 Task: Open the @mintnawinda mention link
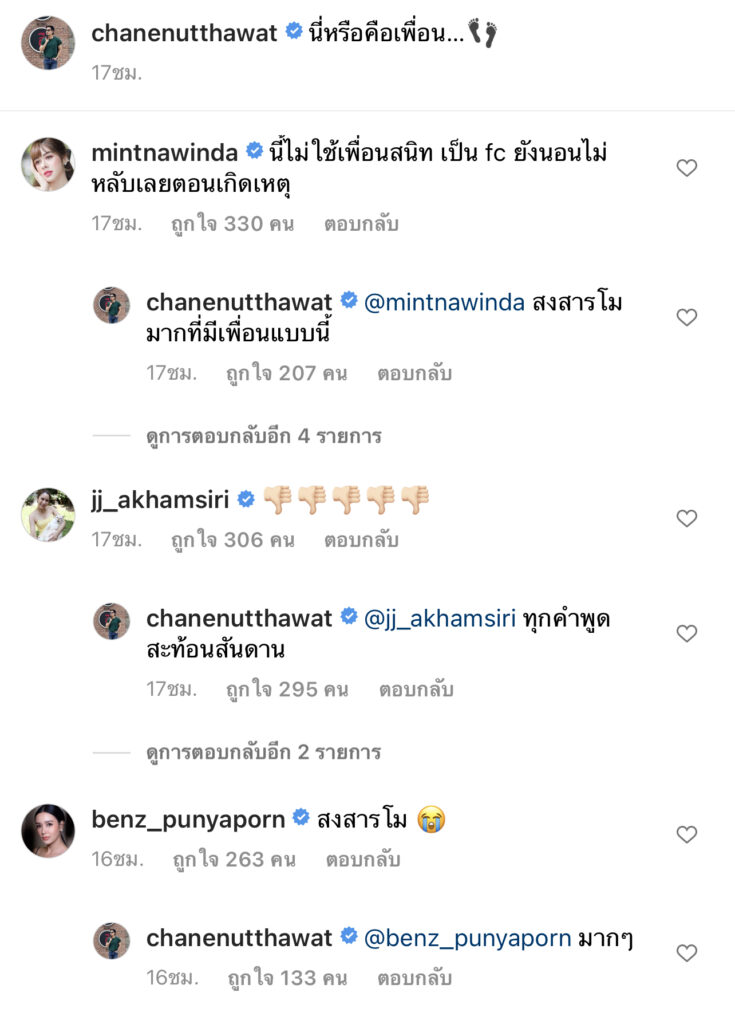point(444,302)
